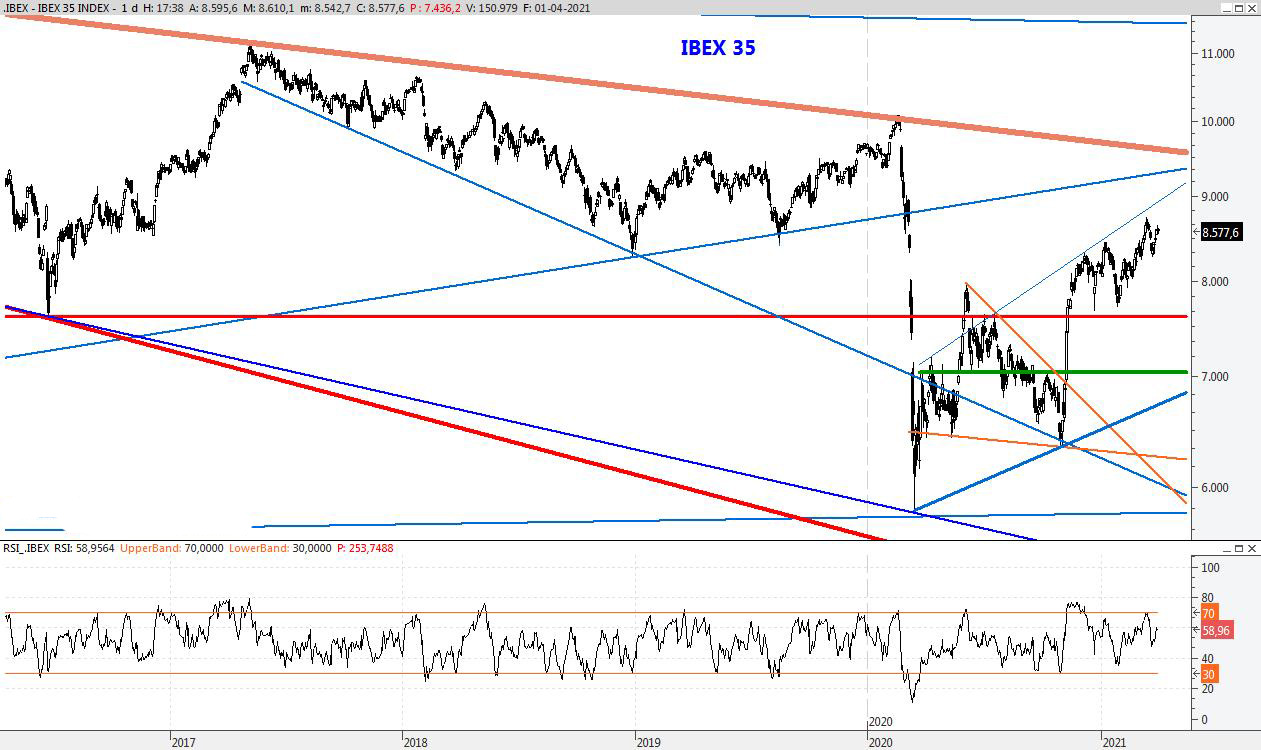Close the RSI indicator panel
The image size is (1261, 750).
[1251, 549]
